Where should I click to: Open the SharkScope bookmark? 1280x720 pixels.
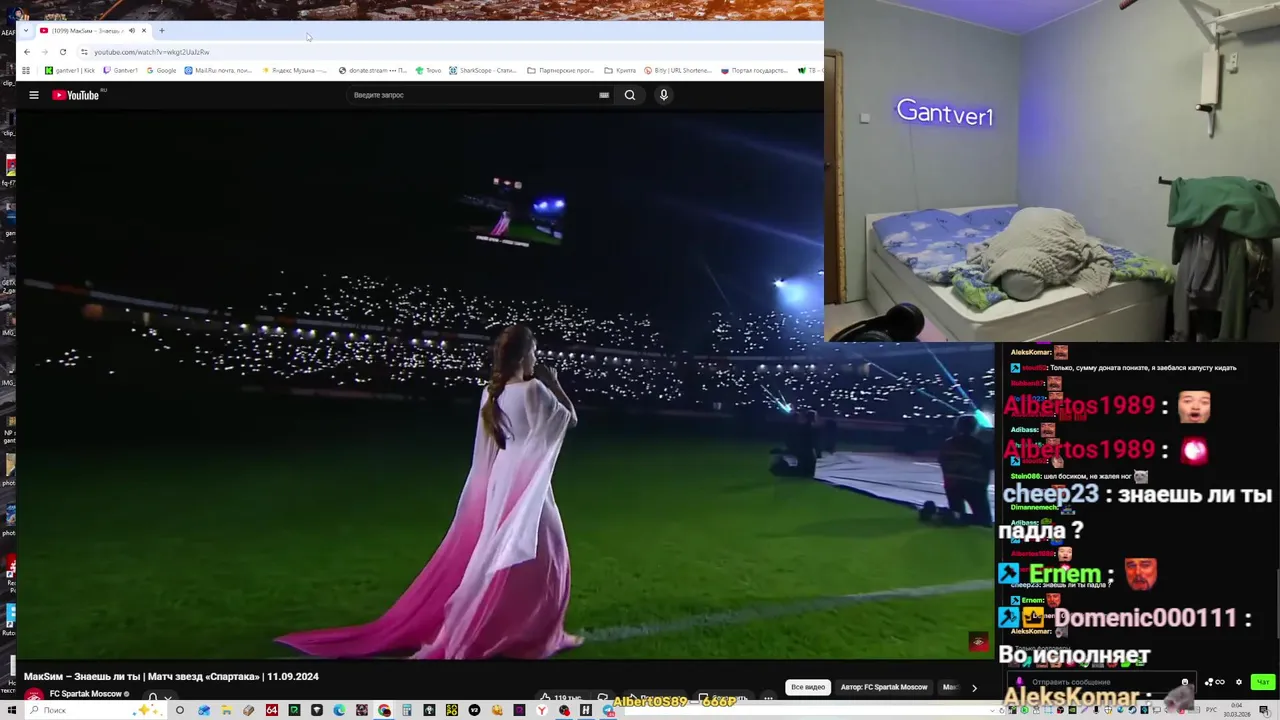coord(483,71)
